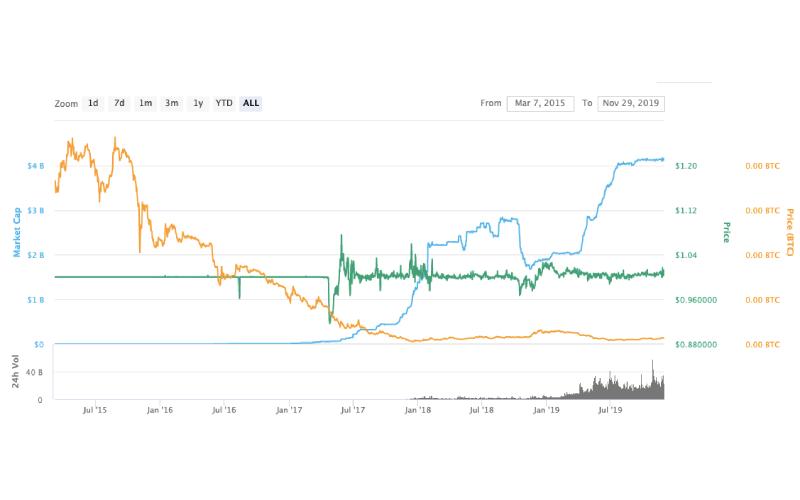This screenshot has height=500, width=800.
Task: Choose the 3m zoom option
Action: coord(172,103)
